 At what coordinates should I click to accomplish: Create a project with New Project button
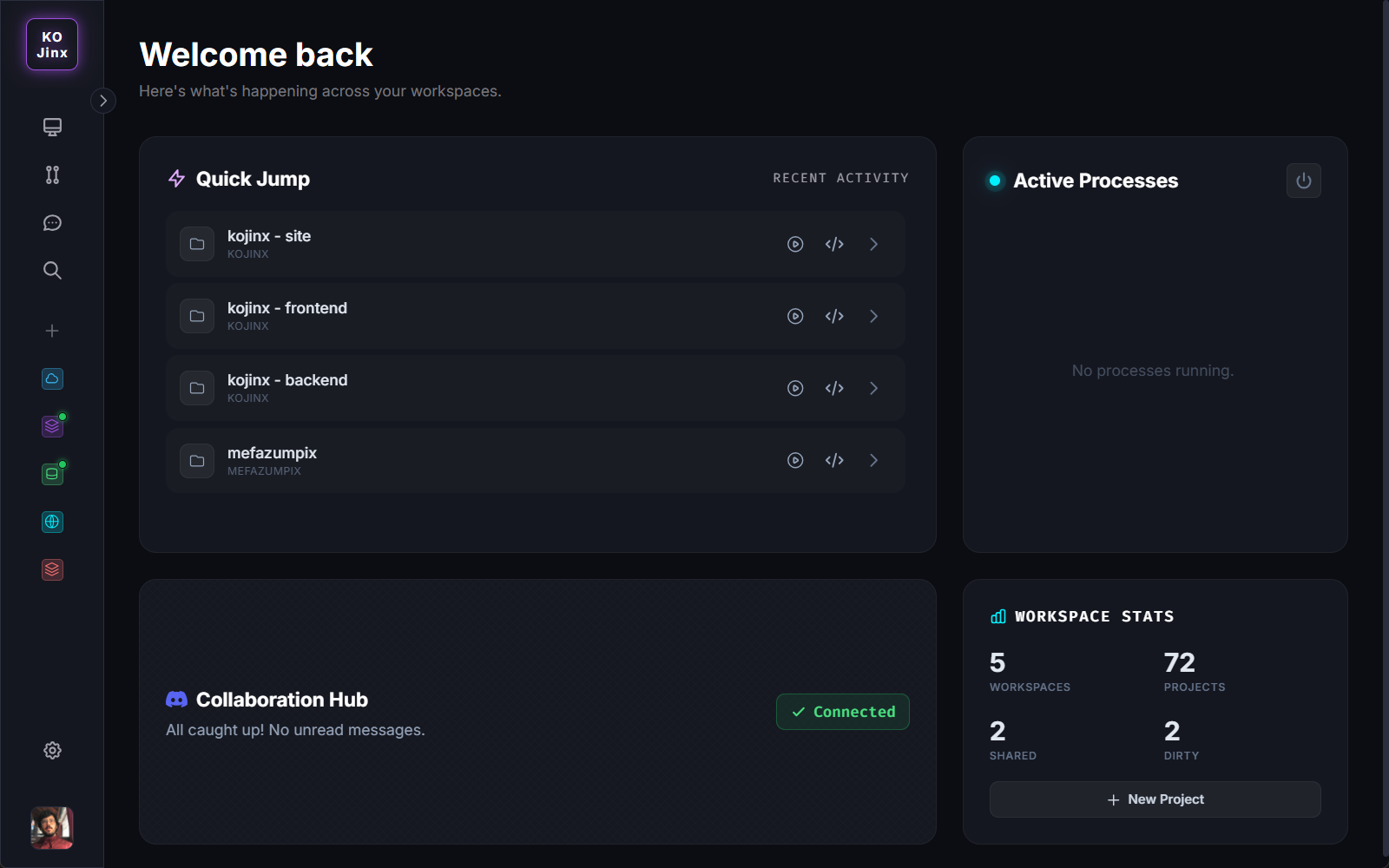pos(1155,799)
